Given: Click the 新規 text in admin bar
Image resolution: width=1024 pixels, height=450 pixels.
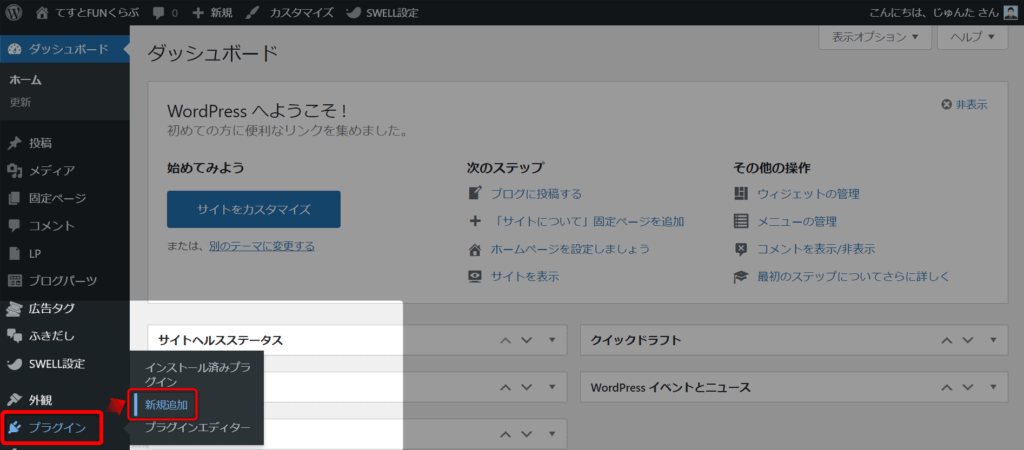Looking at the screenshot, I should coord(221,12).
